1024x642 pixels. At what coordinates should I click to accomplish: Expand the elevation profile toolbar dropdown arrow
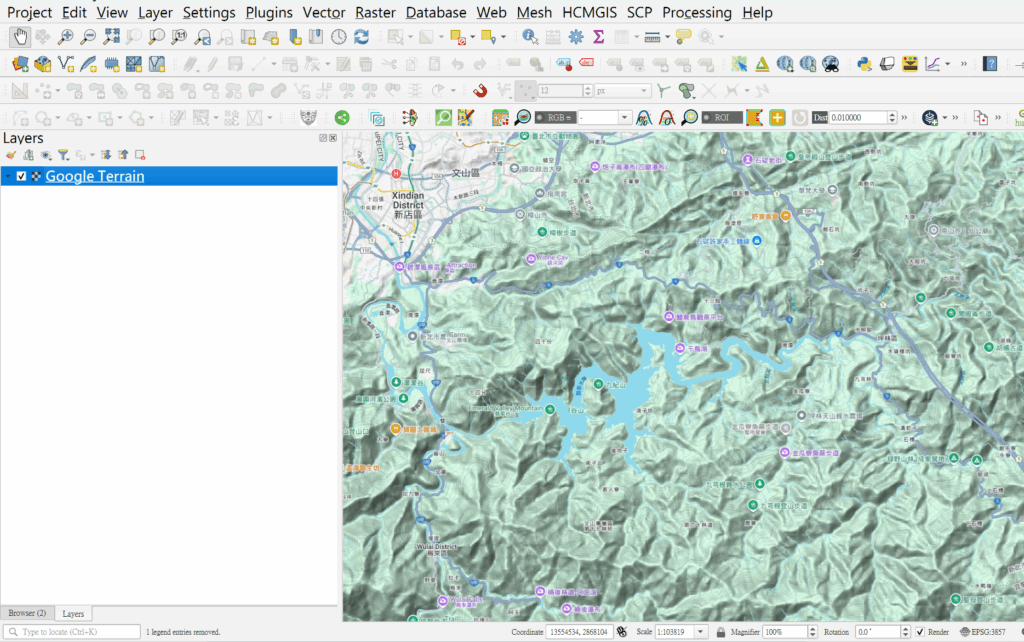click(948, 64)
